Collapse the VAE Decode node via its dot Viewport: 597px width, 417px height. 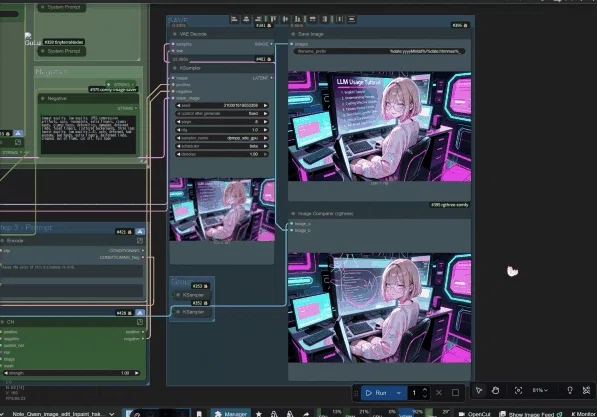click(x=175, y=34)
